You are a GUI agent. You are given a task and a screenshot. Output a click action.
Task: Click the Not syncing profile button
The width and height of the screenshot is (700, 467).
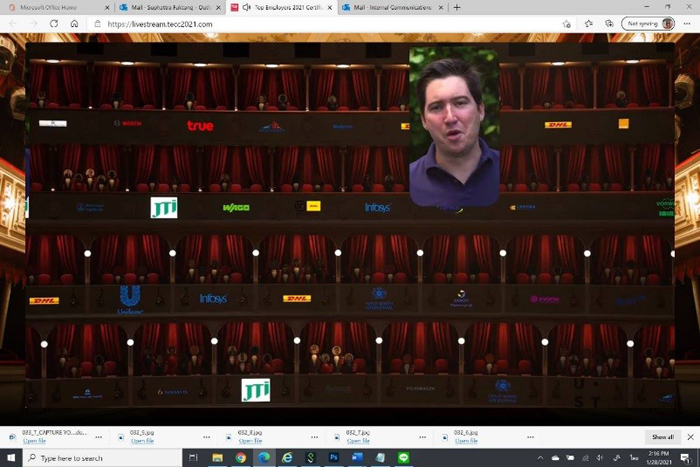[648, 24]
